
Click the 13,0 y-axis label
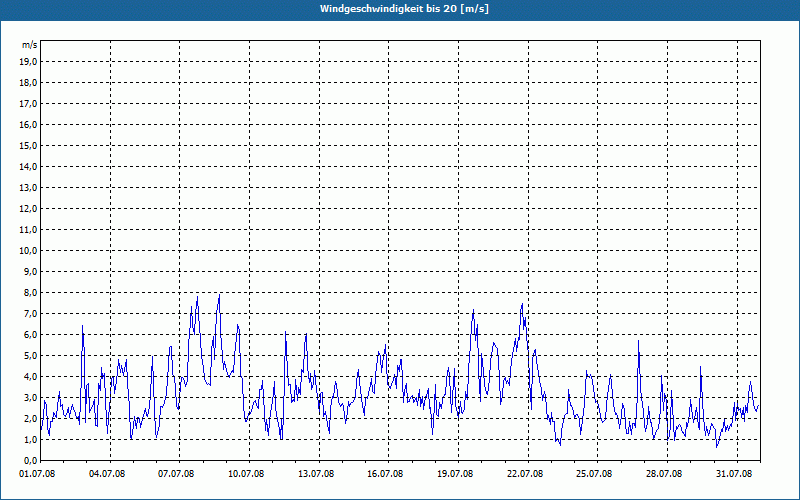[29, 188]
